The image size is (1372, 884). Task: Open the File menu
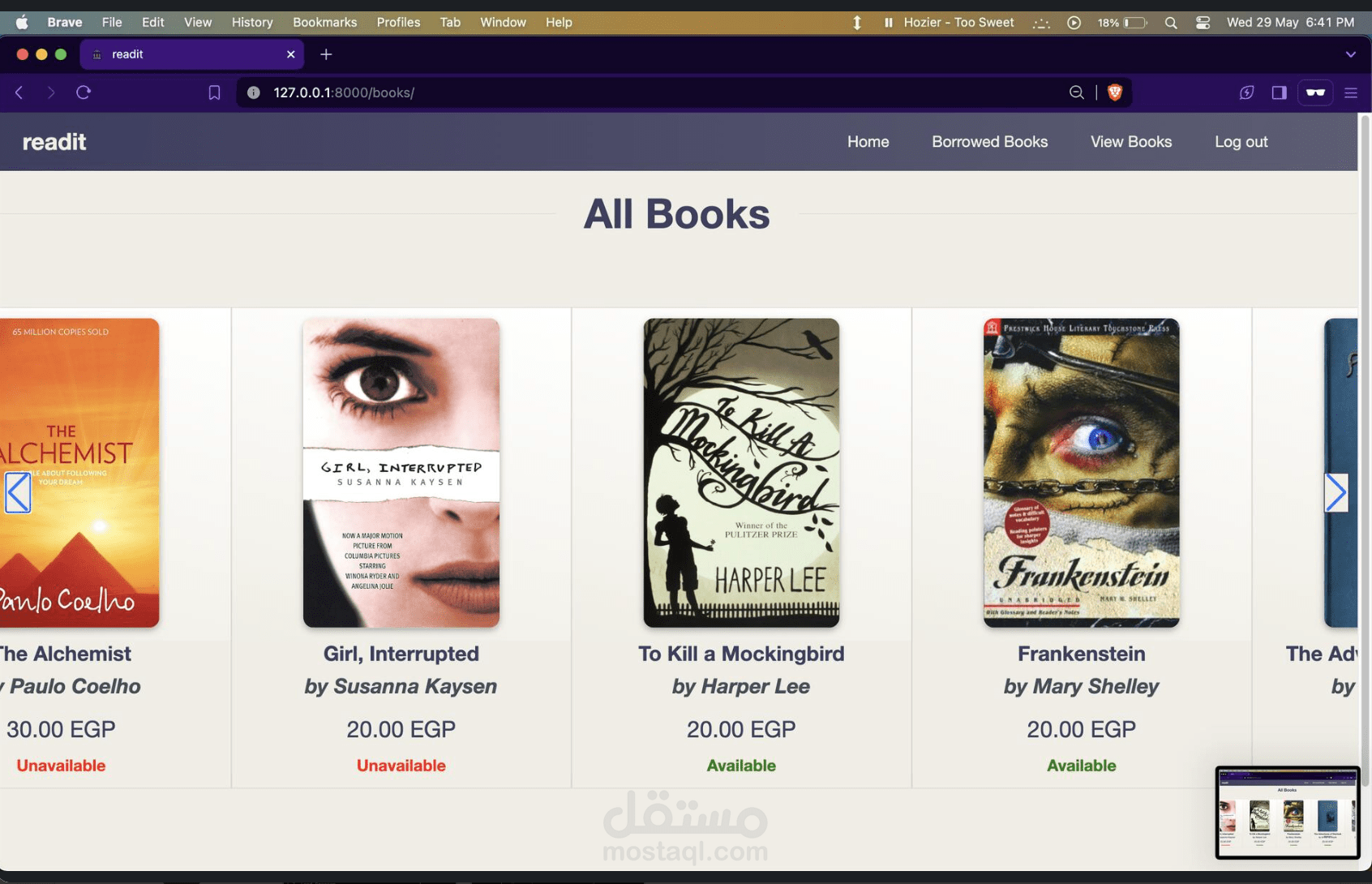112,23
